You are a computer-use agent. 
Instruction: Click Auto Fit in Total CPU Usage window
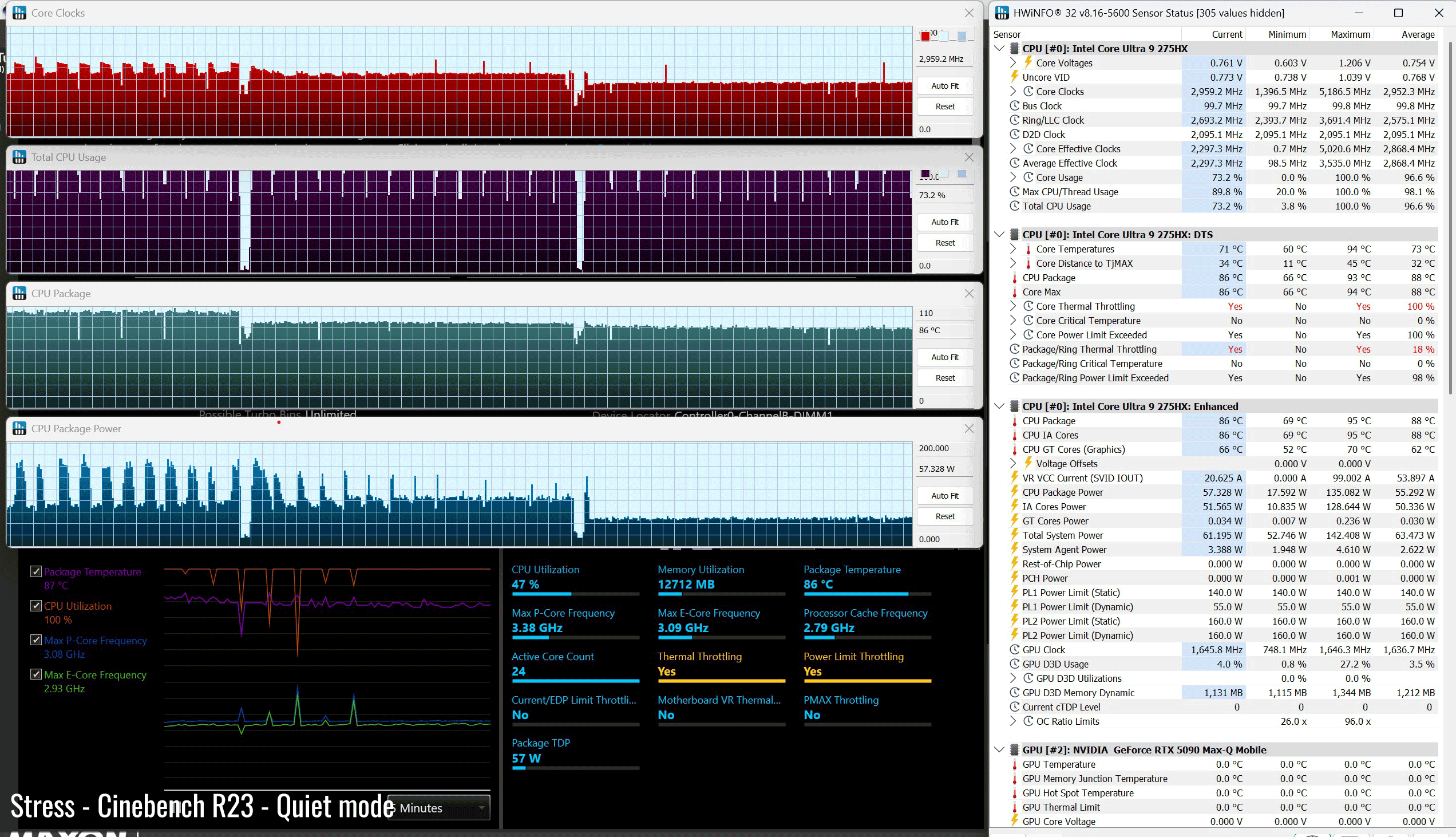pos(944,222)
